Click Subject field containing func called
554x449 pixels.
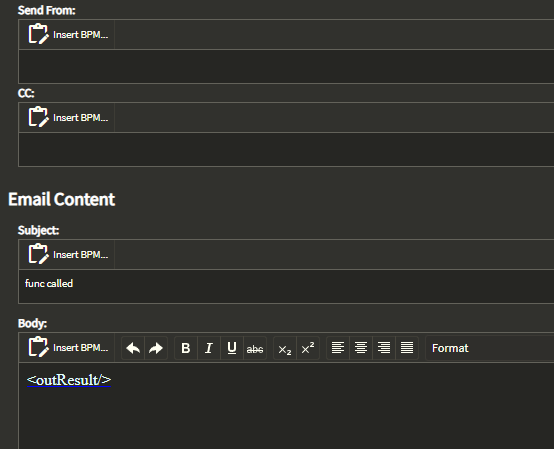coord(286,286)
